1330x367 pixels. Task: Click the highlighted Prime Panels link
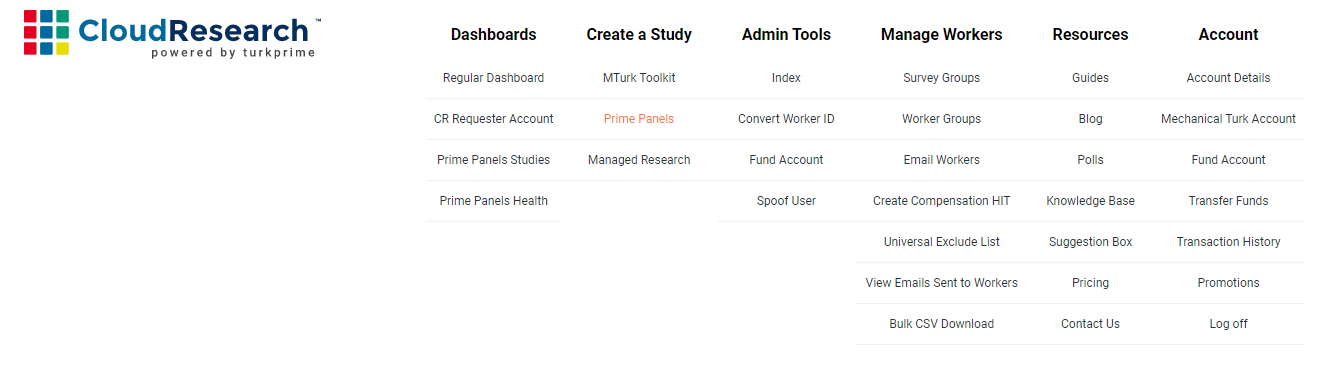[639, 119]
